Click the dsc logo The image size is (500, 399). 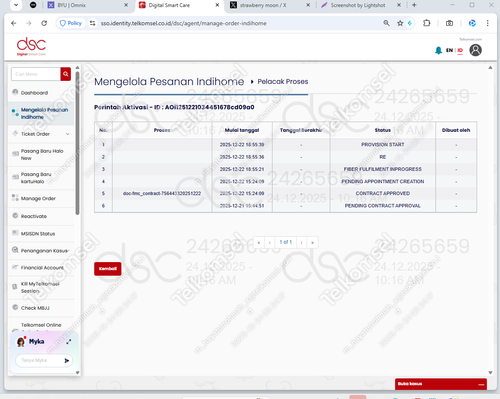tap(31, 46)
